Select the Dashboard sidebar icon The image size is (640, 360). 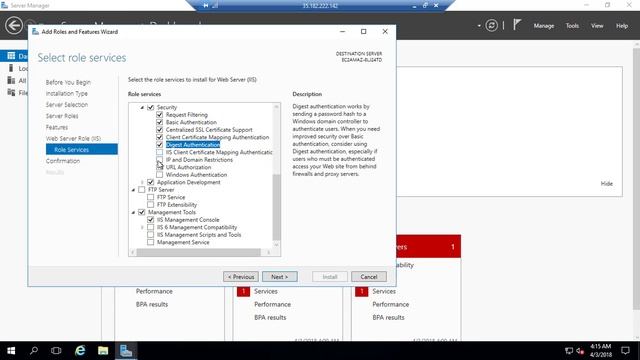pos(11,56)
